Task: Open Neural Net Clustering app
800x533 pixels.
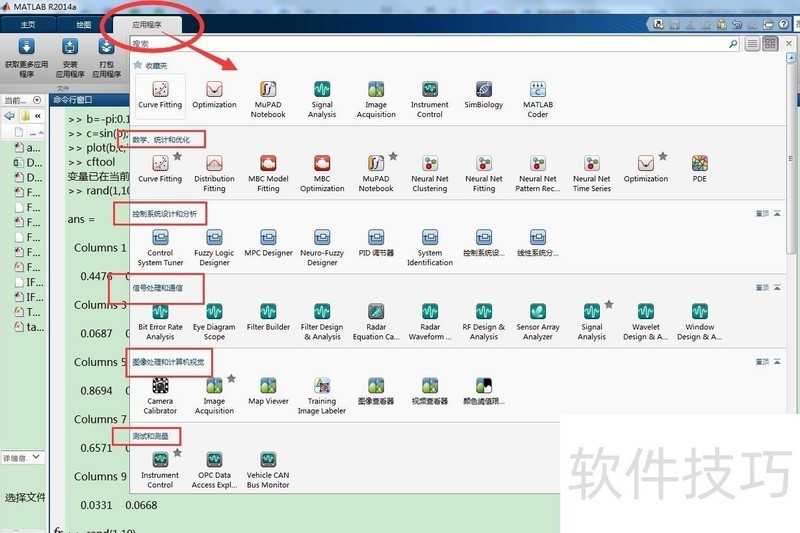Action: pos(430,174)
